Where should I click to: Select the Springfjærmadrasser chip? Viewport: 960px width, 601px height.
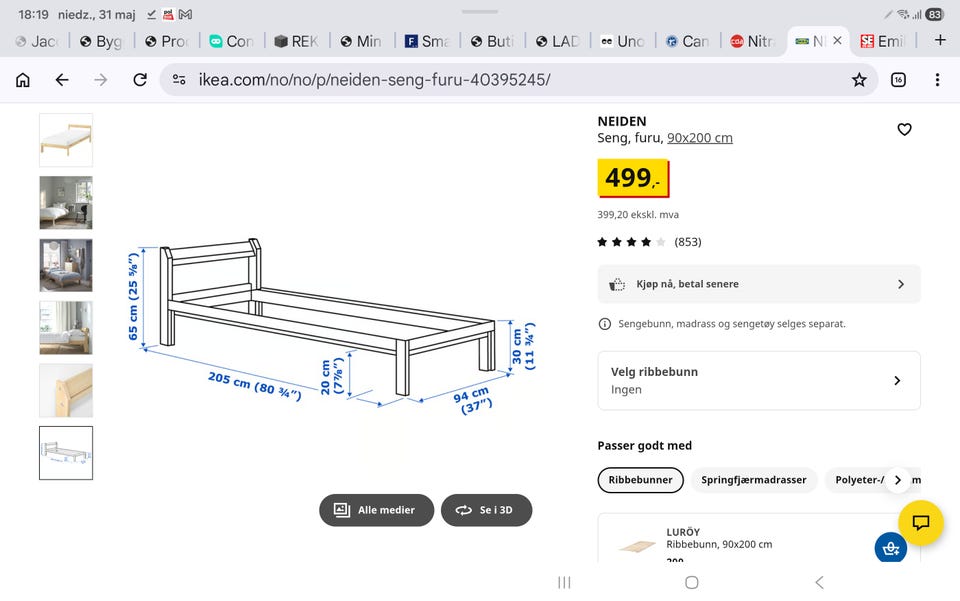click(x=754, y=480)
